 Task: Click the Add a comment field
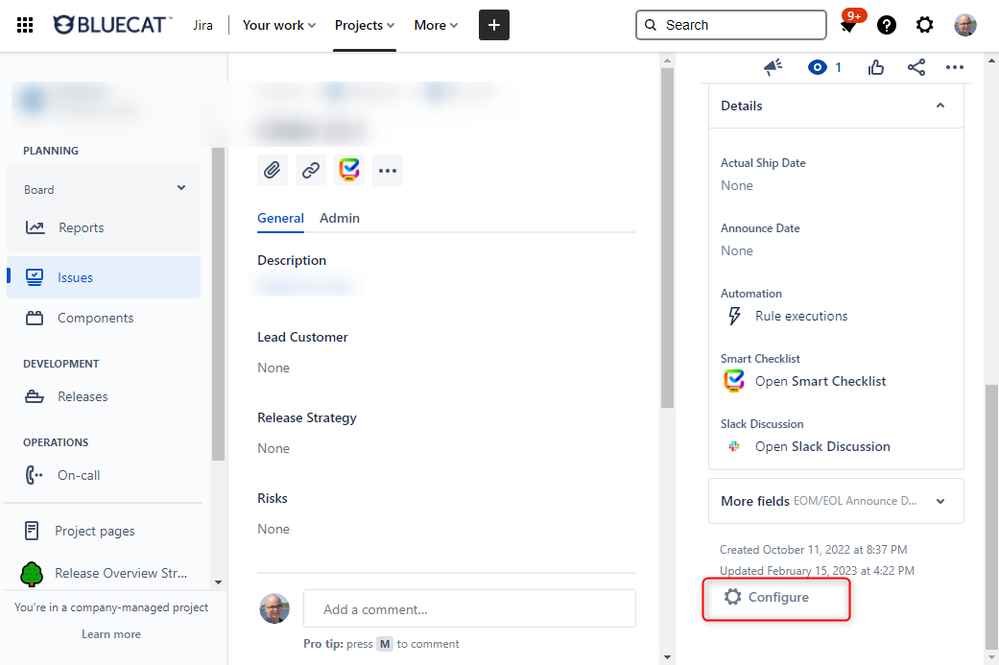[x=470, y=609]
